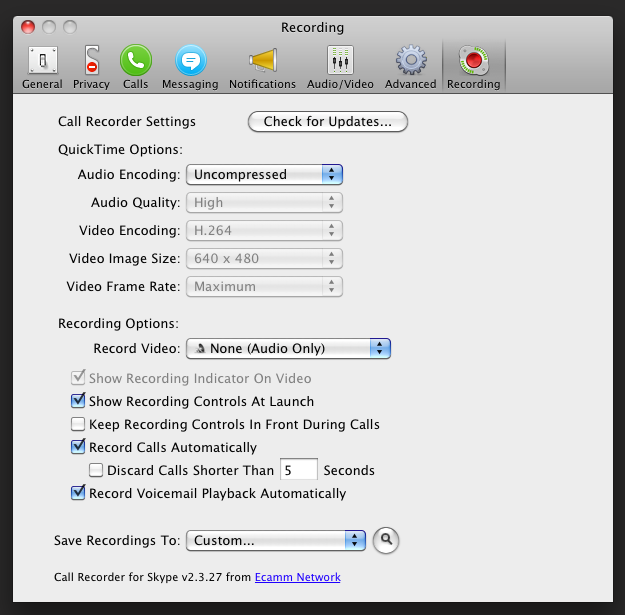Enable Keep Recording Controls In Front During Calls
Viewport: 625px width, 615px height.
point(78,424)
